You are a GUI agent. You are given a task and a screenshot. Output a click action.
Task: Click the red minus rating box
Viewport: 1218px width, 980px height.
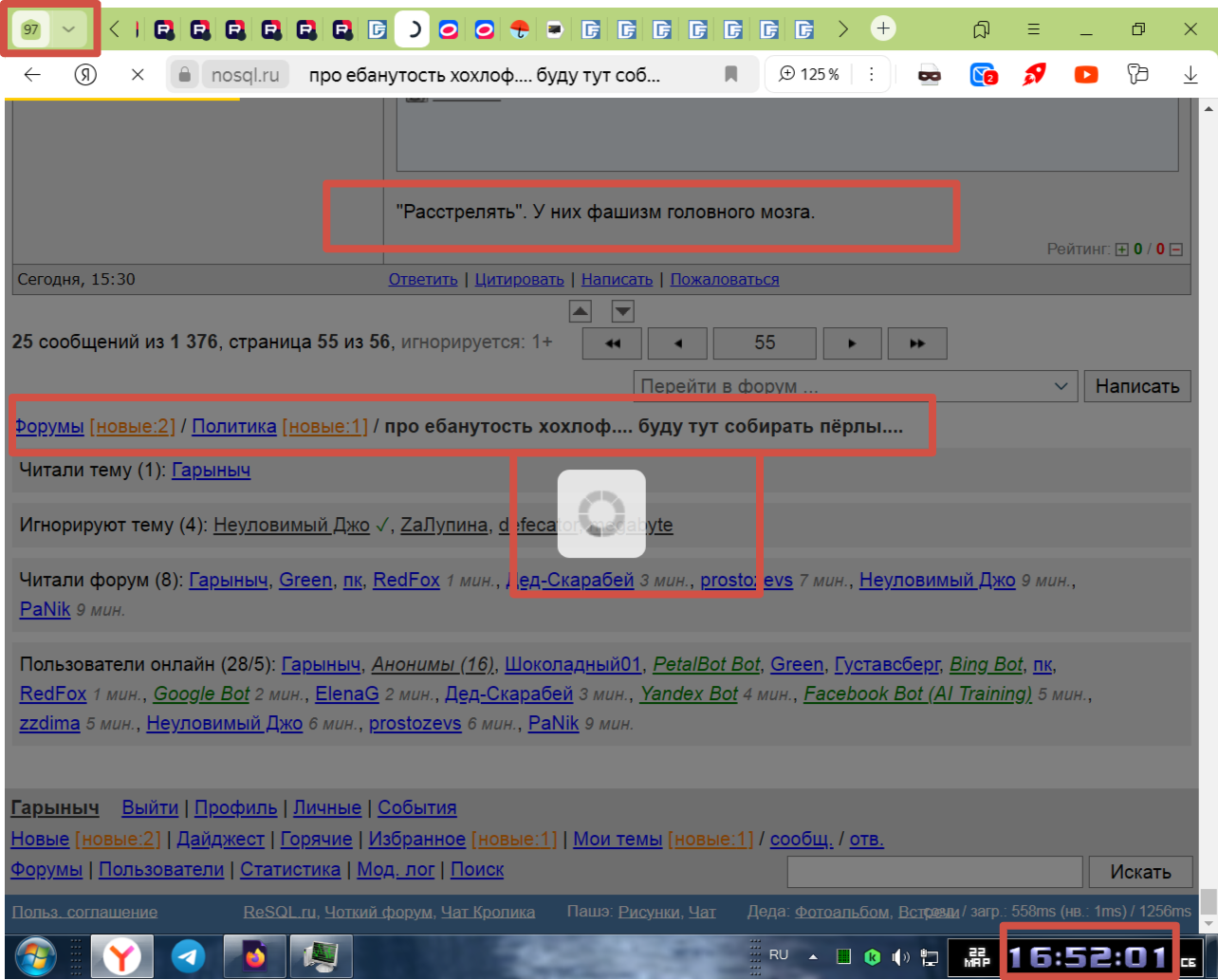tap(1176, 250)
